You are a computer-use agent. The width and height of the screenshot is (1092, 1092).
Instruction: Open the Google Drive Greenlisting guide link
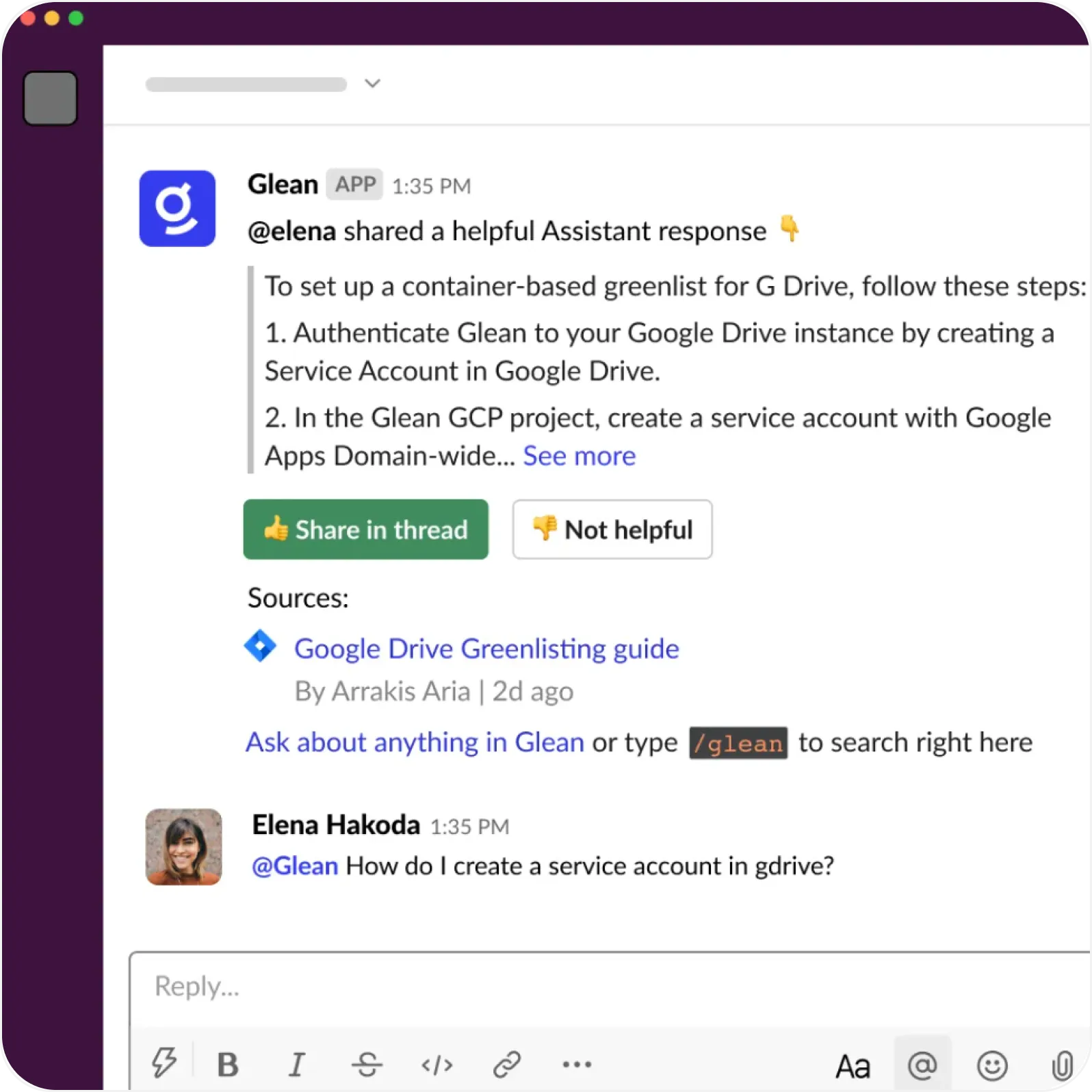click(486, 649)
